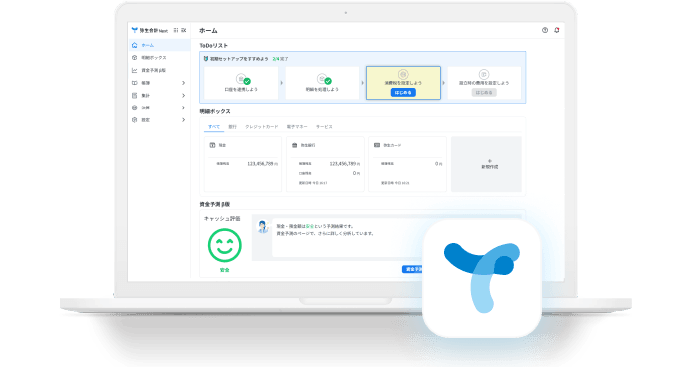Image resolution: width=693 pixels, height=367 pixels.
Task: Click the 新規作成 plus tile
Action: click(x=486, y=164)
